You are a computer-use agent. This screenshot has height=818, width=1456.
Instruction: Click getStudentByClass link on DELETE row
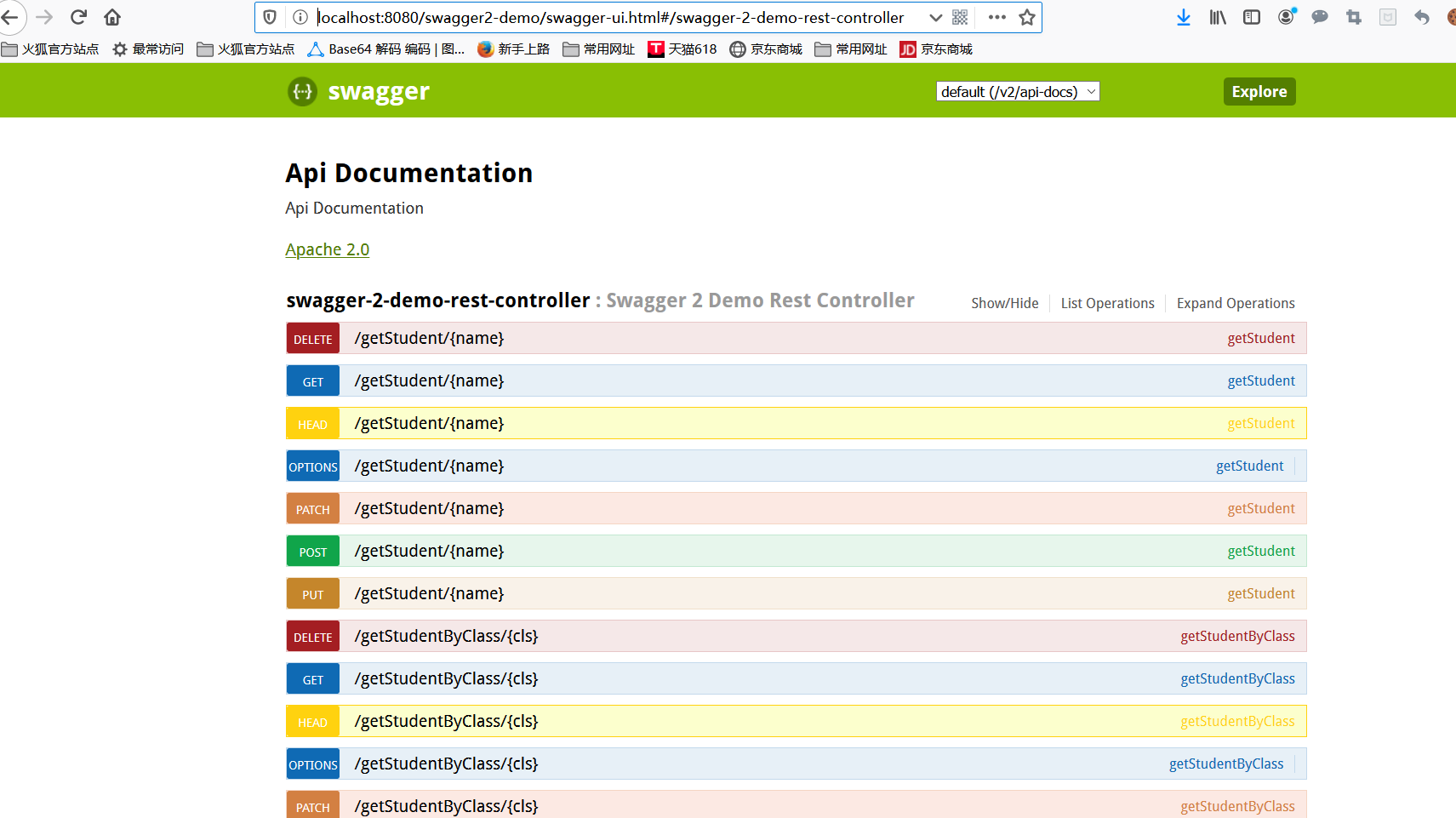pyautogui.click(x=1238, y=636)
